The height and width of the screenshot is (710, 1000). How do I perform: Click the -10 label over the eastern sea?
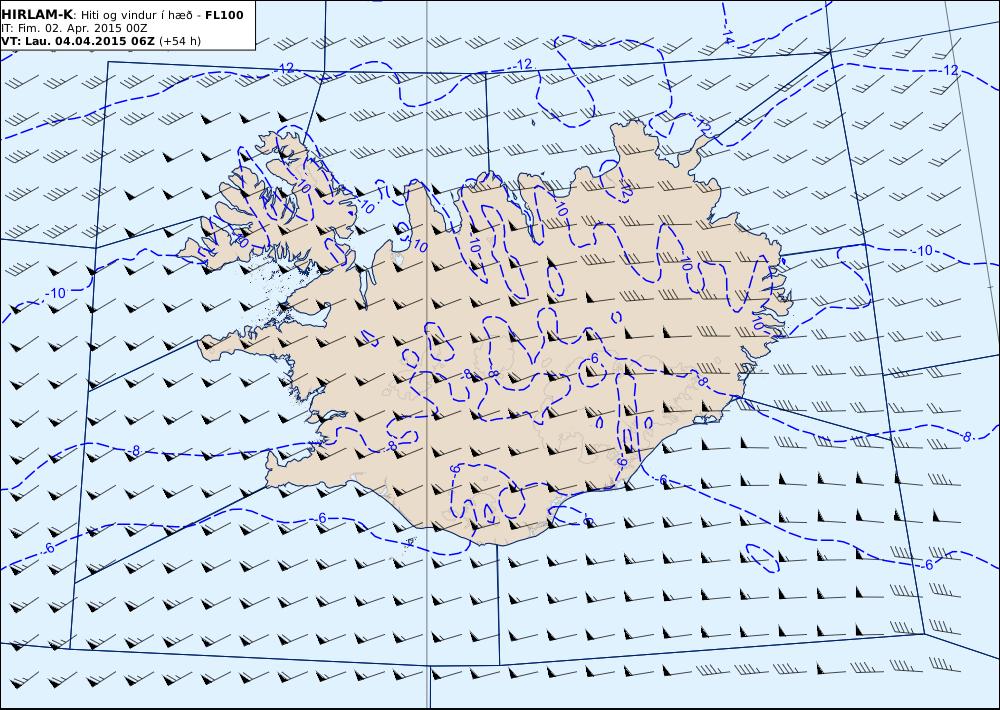(922, 251)
